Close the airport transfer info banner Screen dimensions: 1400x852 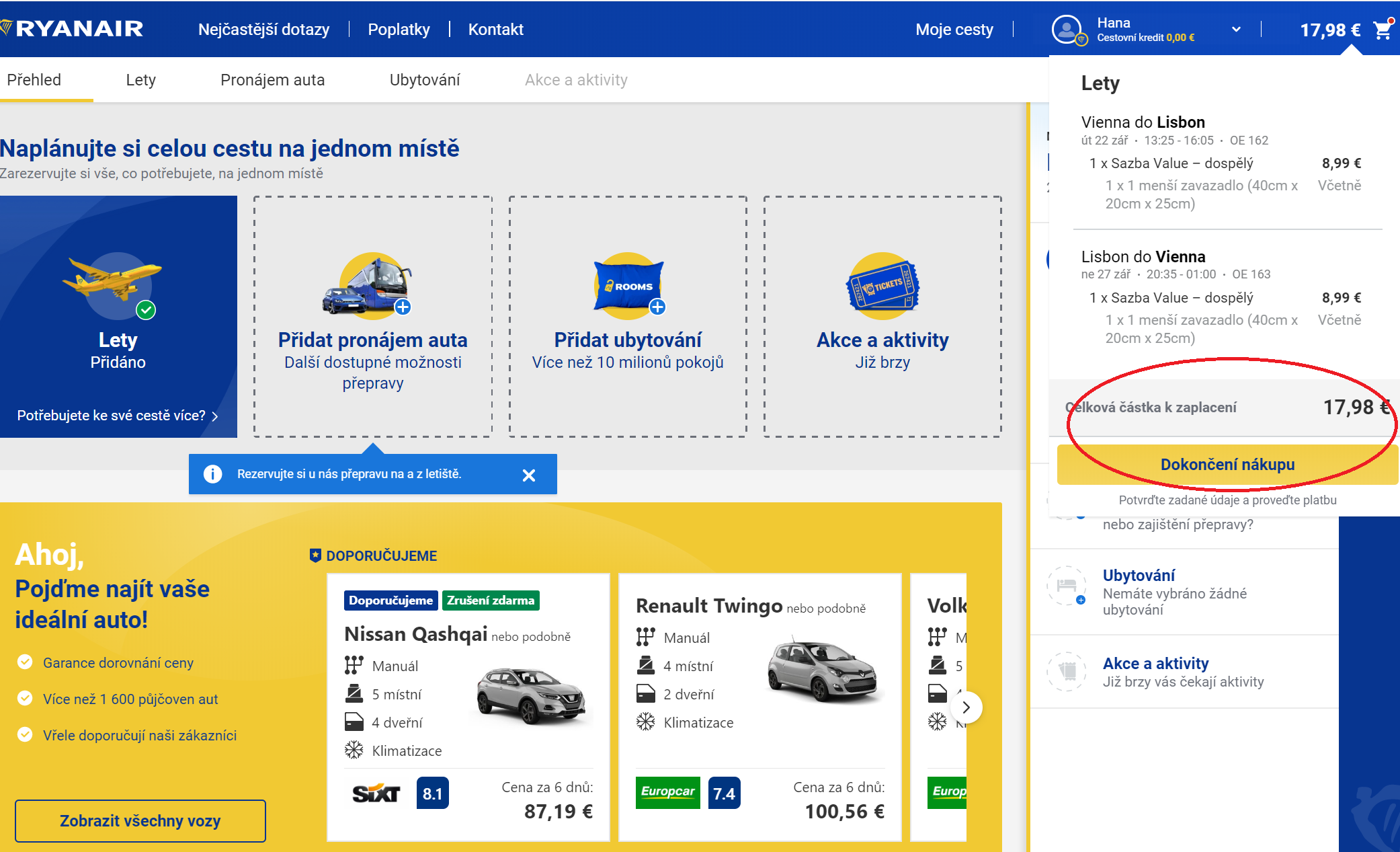click(x=529, y=475)
